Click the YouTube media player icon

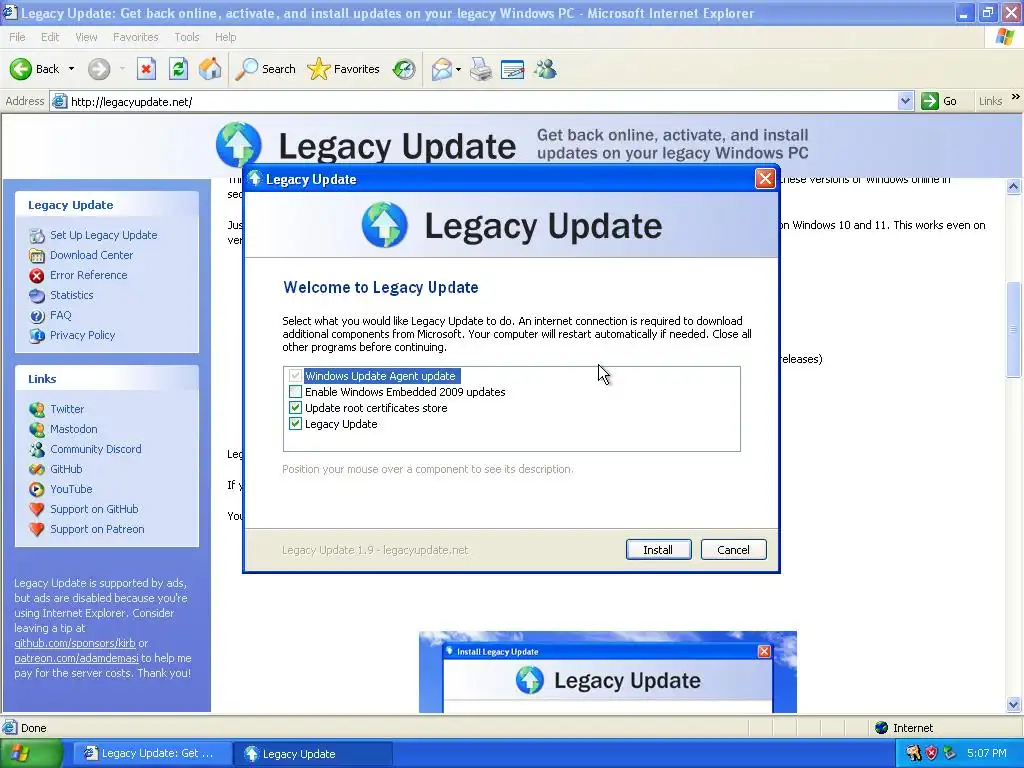pos(37,489)
